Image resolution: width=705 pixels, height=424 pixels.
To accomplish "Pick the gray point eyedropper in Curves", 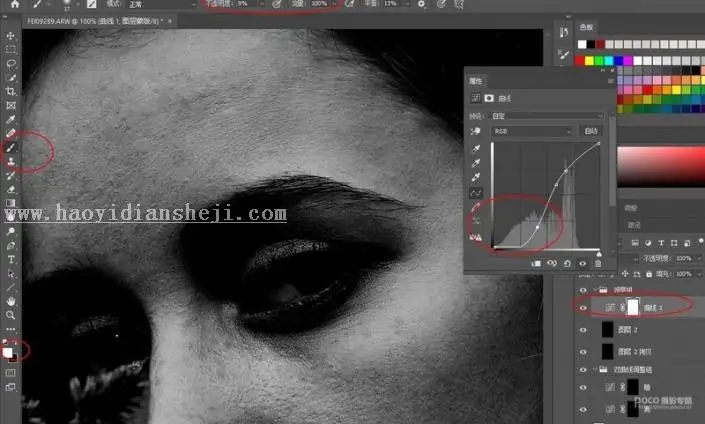I will (475, 162).
